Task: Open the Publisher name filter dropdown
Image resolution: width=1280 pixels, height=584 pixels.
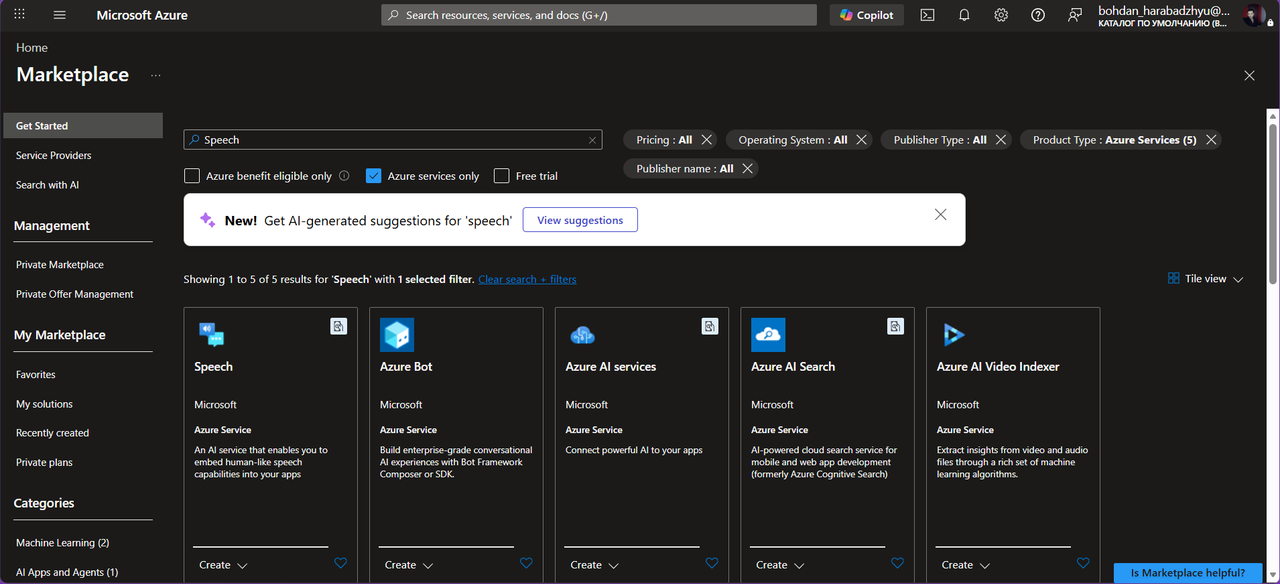Action: point(685,169)
